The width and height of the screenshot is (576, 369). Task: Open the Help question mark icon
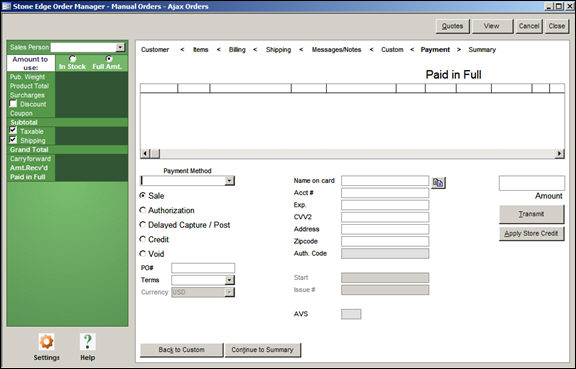click(x=87, y=343)
